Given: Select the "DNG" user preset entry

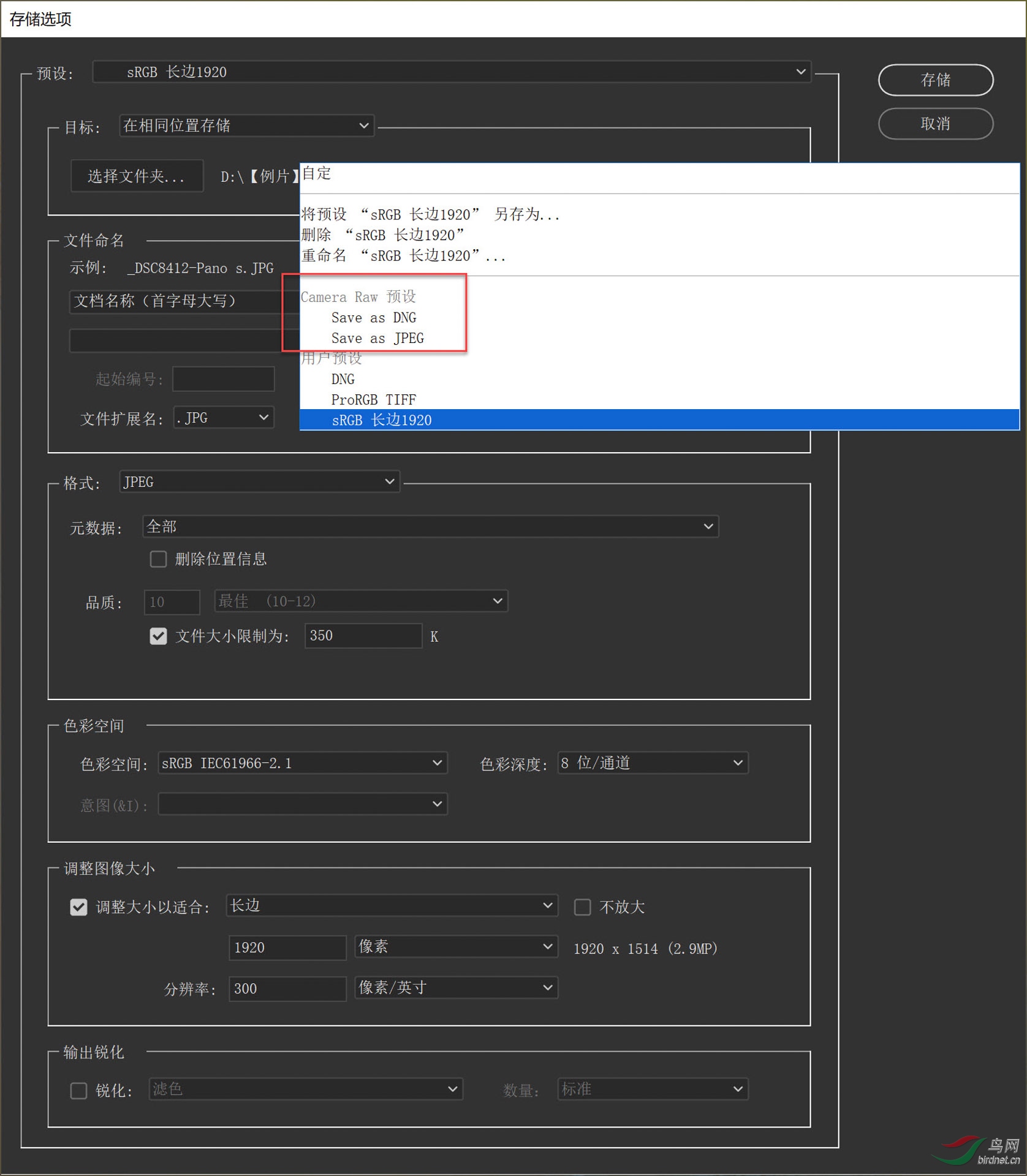Looking at the screenshot, I should point(343,379).
